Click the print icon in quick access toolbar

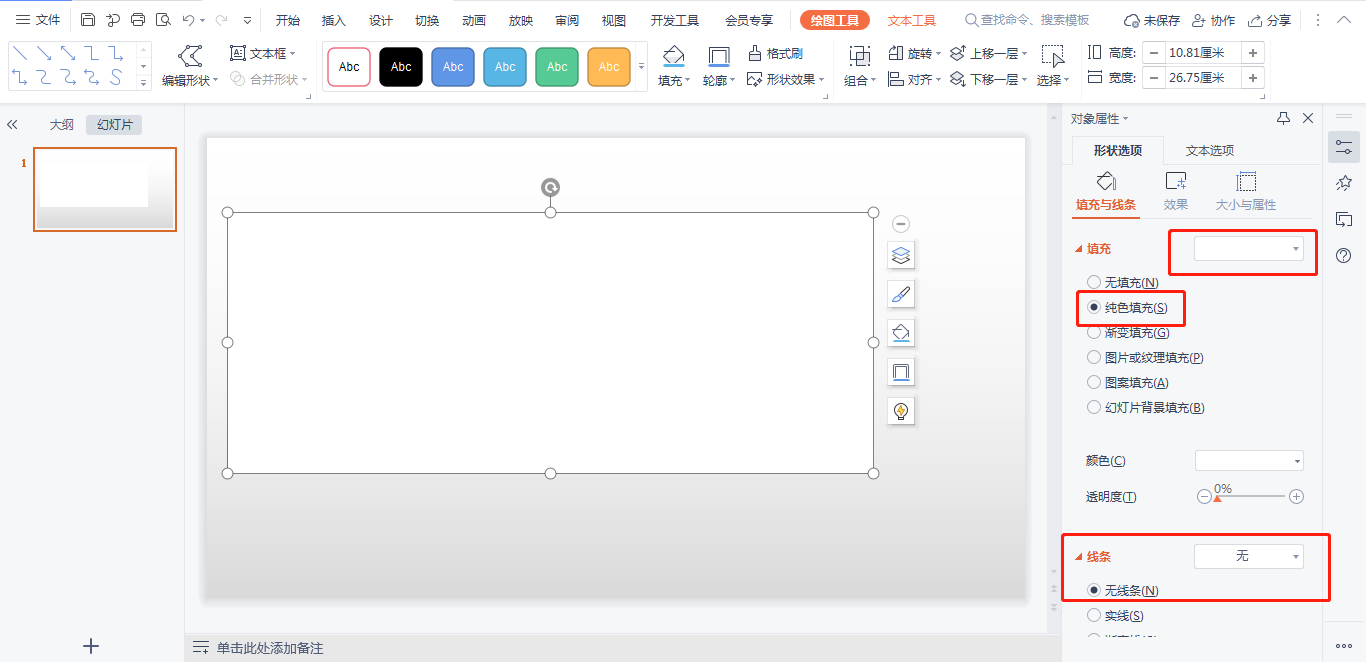pyautogui.click(x=138, y=20)
